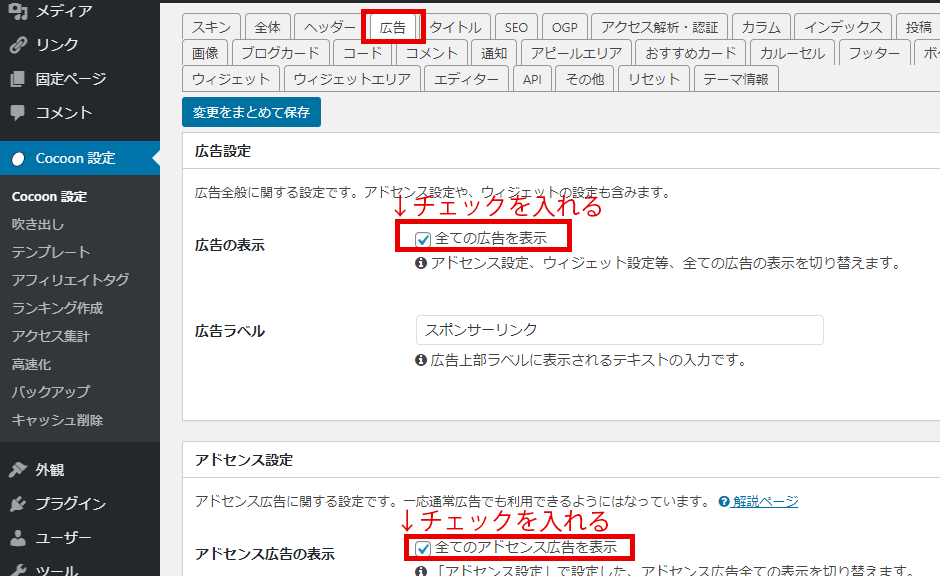This screenshot has width=940, height=576.
Task: Open the API tab
Action: point(532,79)
